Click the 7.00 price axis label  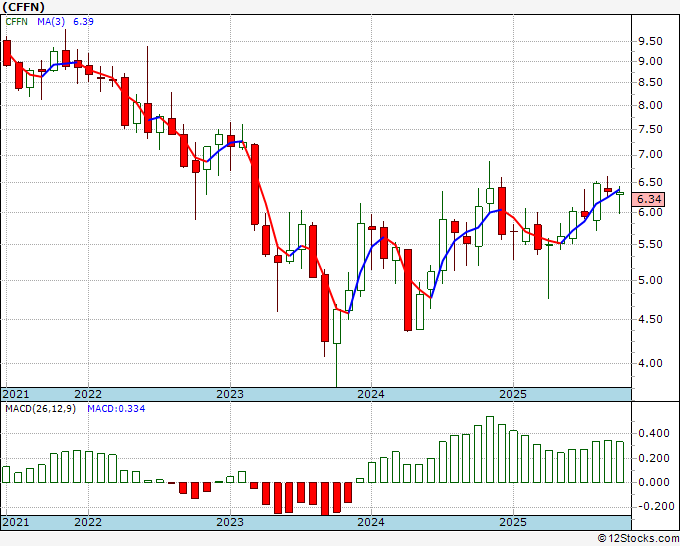click(650, 155)
